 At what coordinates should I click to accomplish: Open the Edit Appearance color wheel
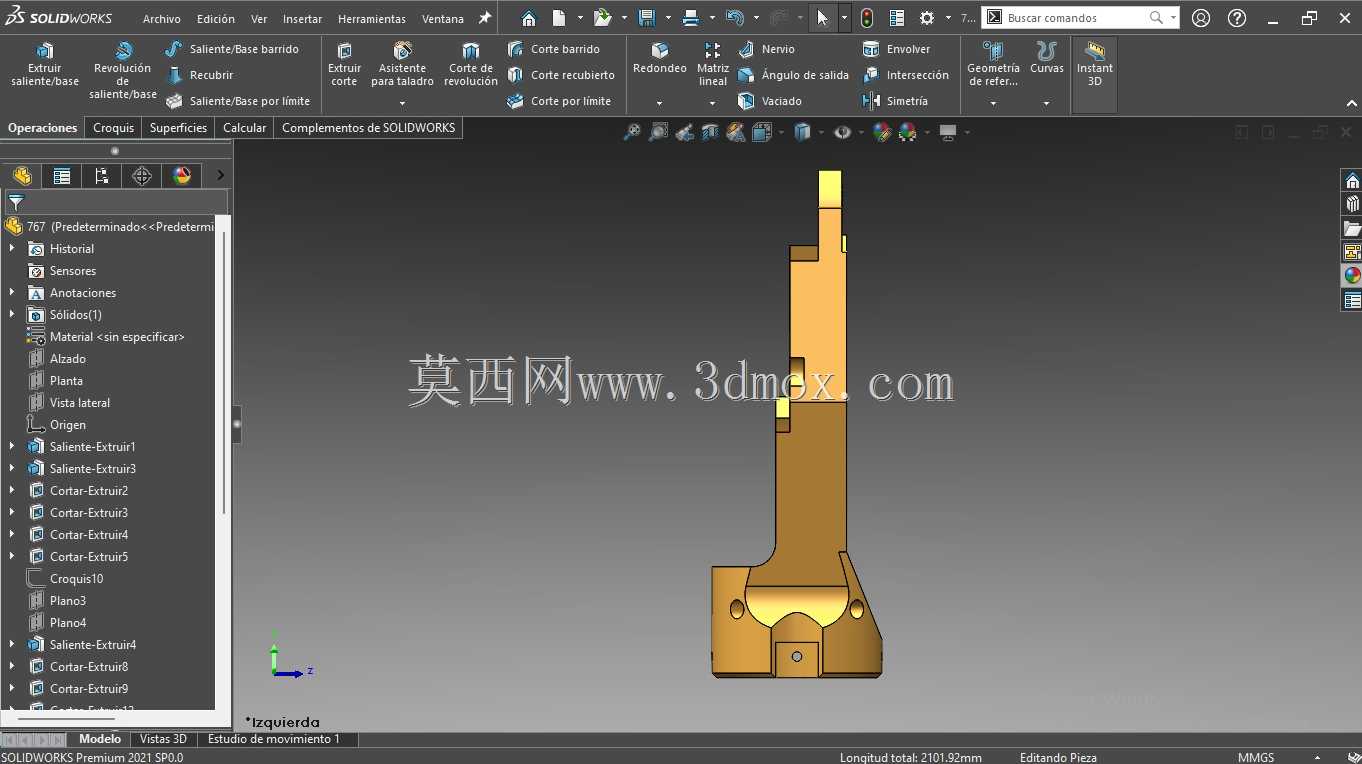[882, 132]
